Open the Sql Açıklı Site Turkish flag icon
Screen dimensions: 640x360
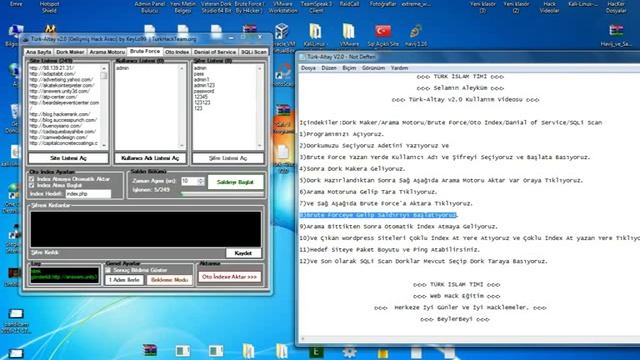pos(383,32)
